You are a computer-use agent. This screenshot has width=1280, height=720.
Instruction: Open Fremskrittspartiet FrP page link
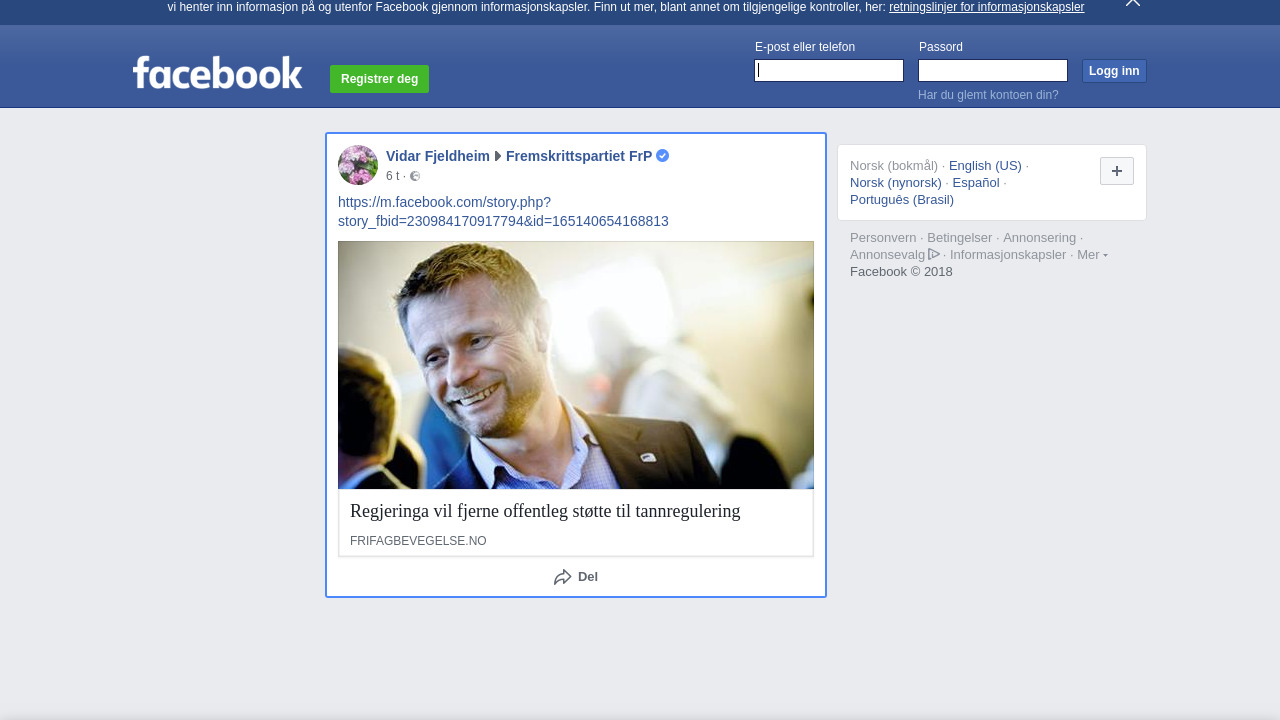click(579, 156)
